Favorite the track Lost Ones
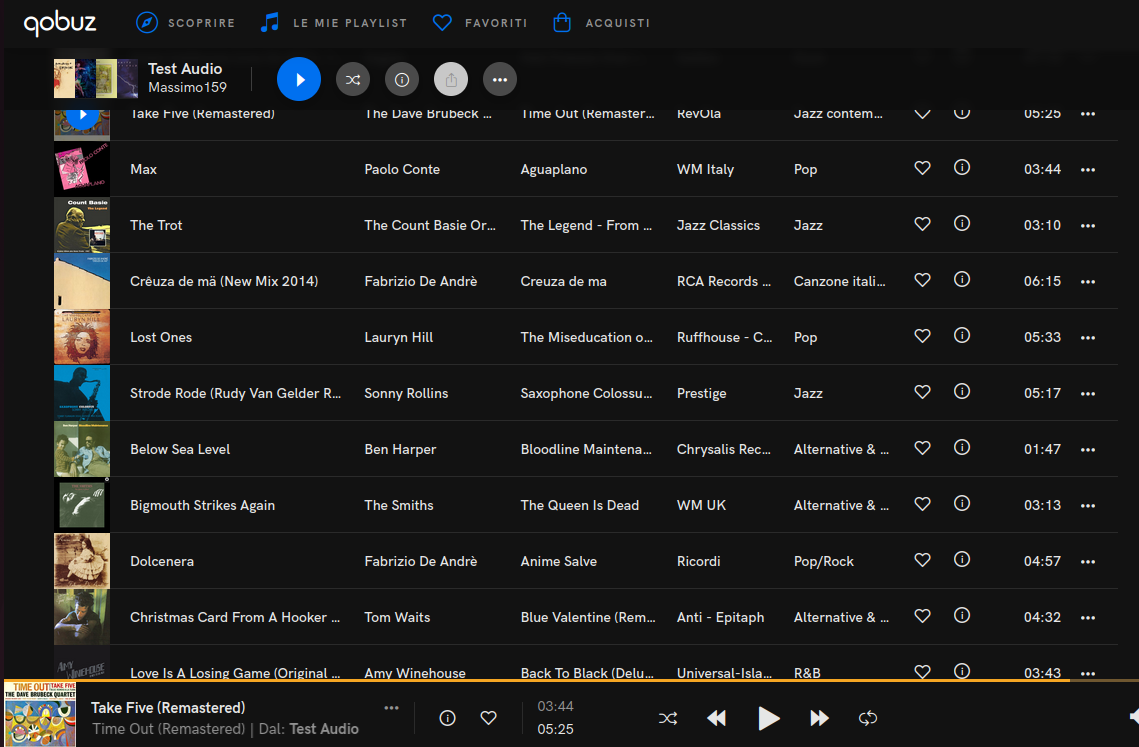1139x747 pixels. (923, 336)
